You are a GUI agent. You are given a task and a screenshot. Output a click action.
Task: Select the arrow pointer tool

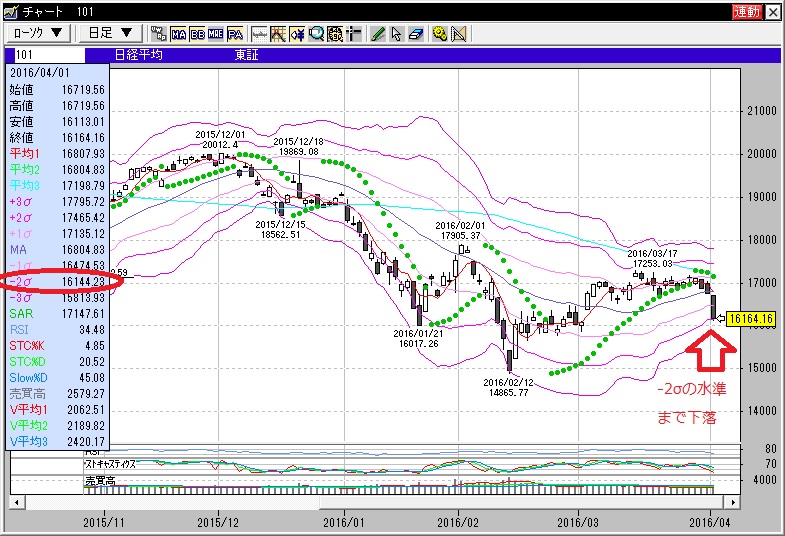pyautogui.click(x=397, y=34)
